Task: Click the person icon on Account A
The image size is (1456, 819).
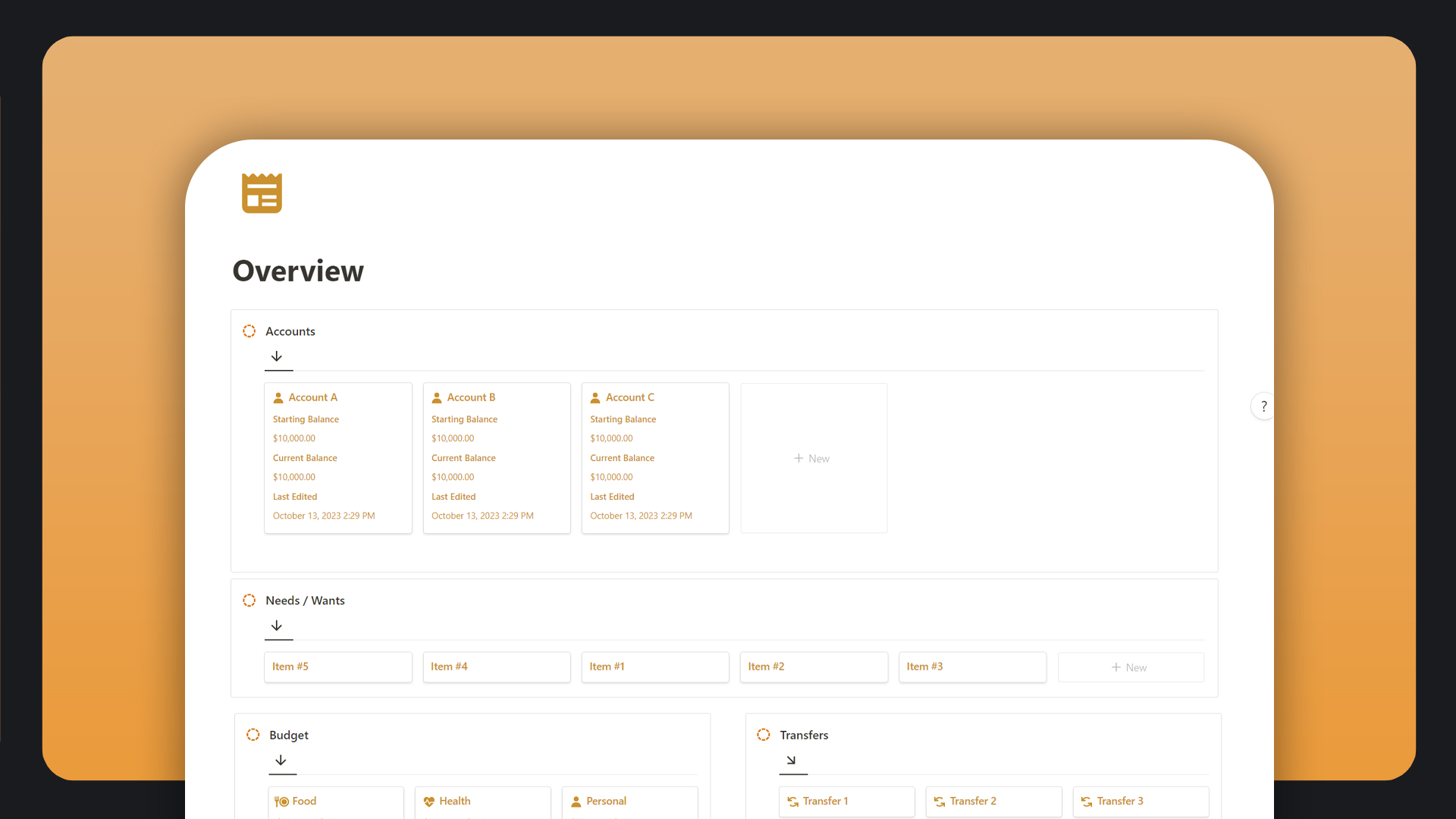Action: pyautogui.click(x=278, y=397)
